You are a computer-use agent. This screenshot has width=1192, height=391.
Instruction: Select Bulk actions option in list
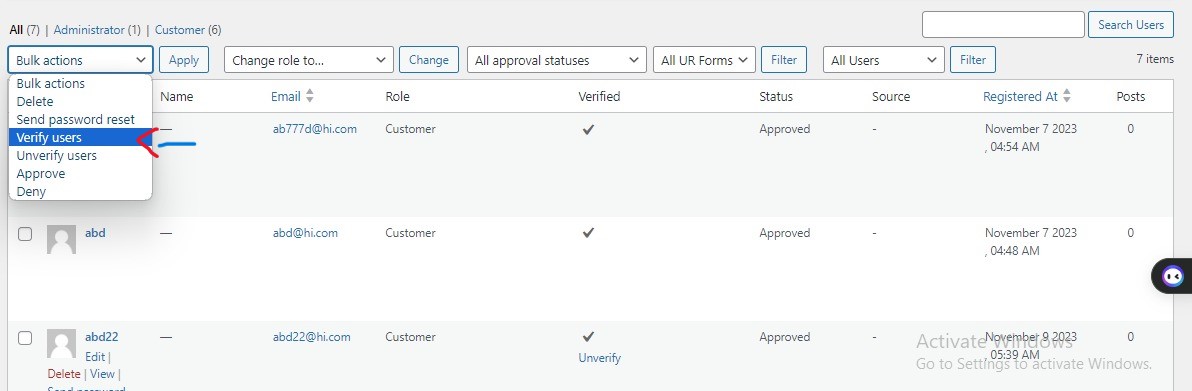pos(81,84)
